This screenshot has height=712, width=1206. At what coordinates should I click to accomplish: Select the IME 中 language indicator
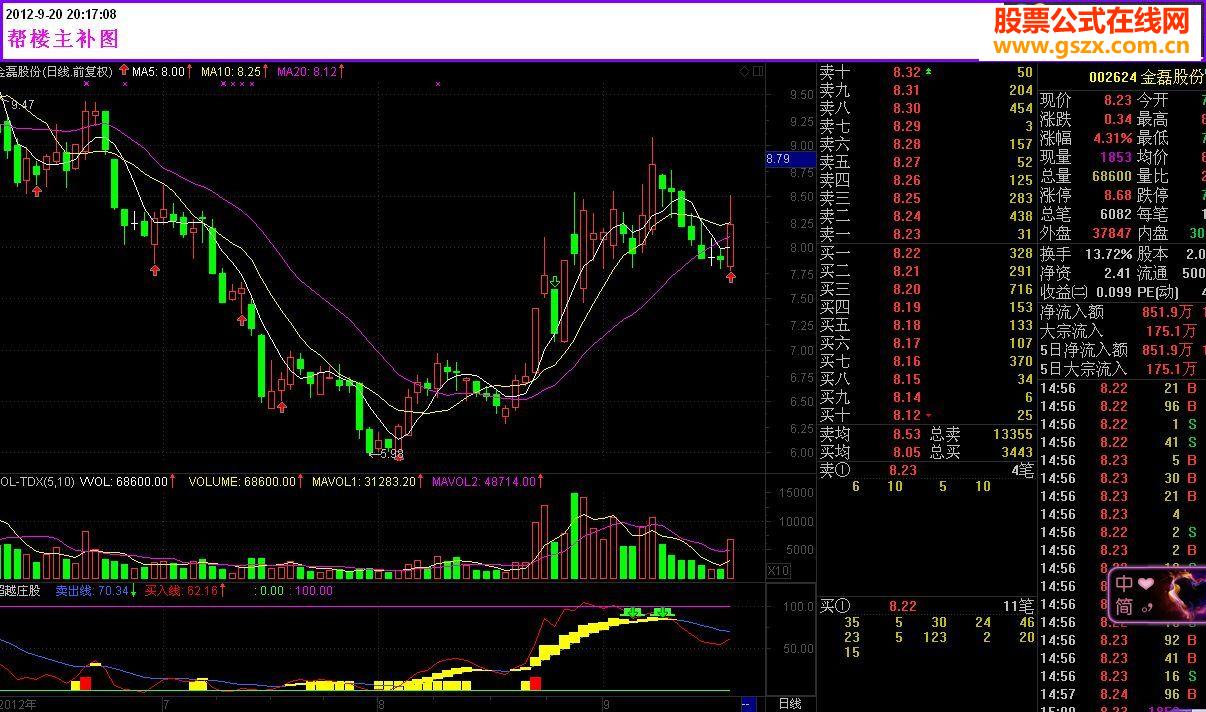point(1125,583)
